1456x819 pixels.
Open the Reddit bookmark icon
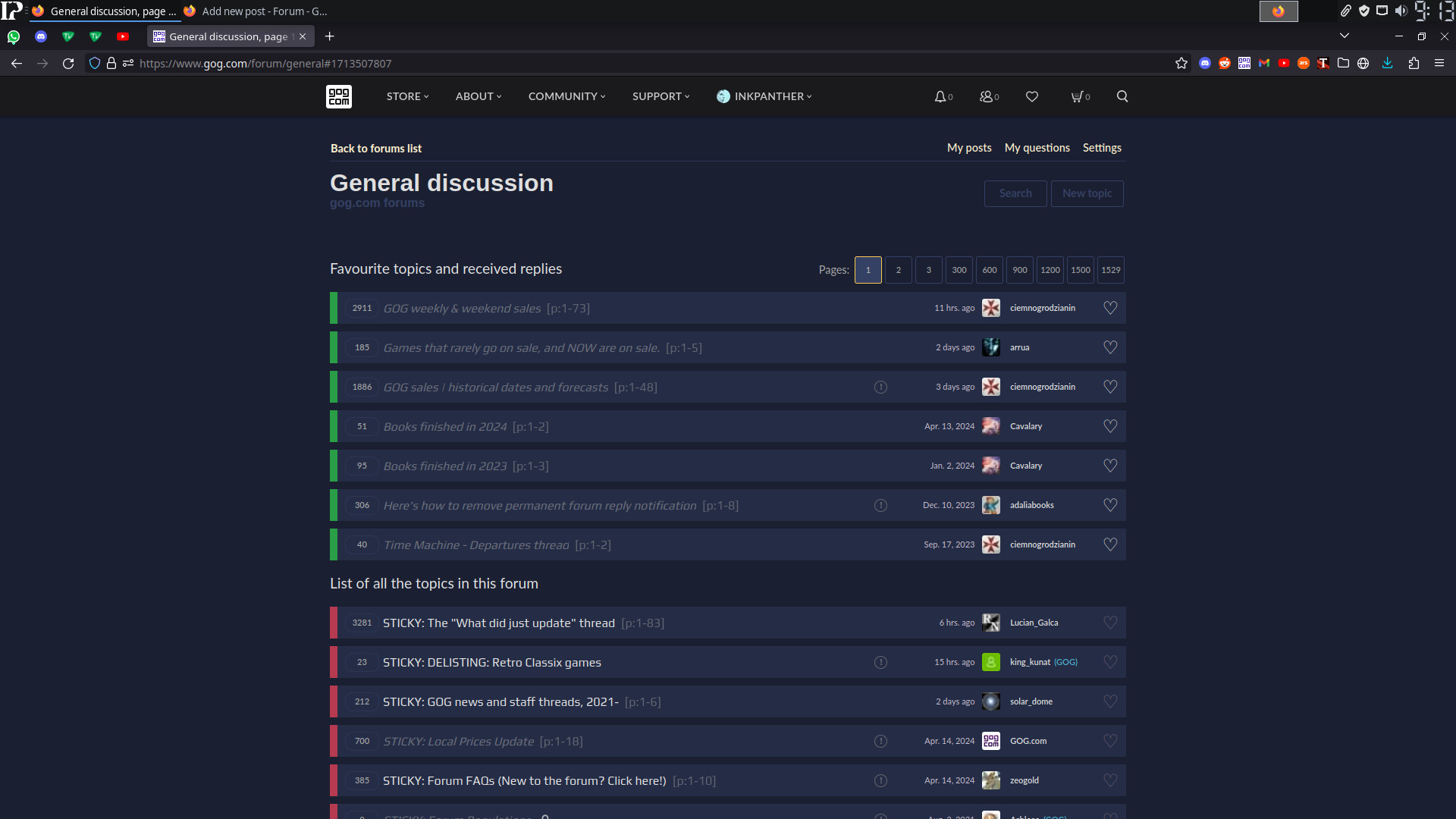[x=1225, y=64]
